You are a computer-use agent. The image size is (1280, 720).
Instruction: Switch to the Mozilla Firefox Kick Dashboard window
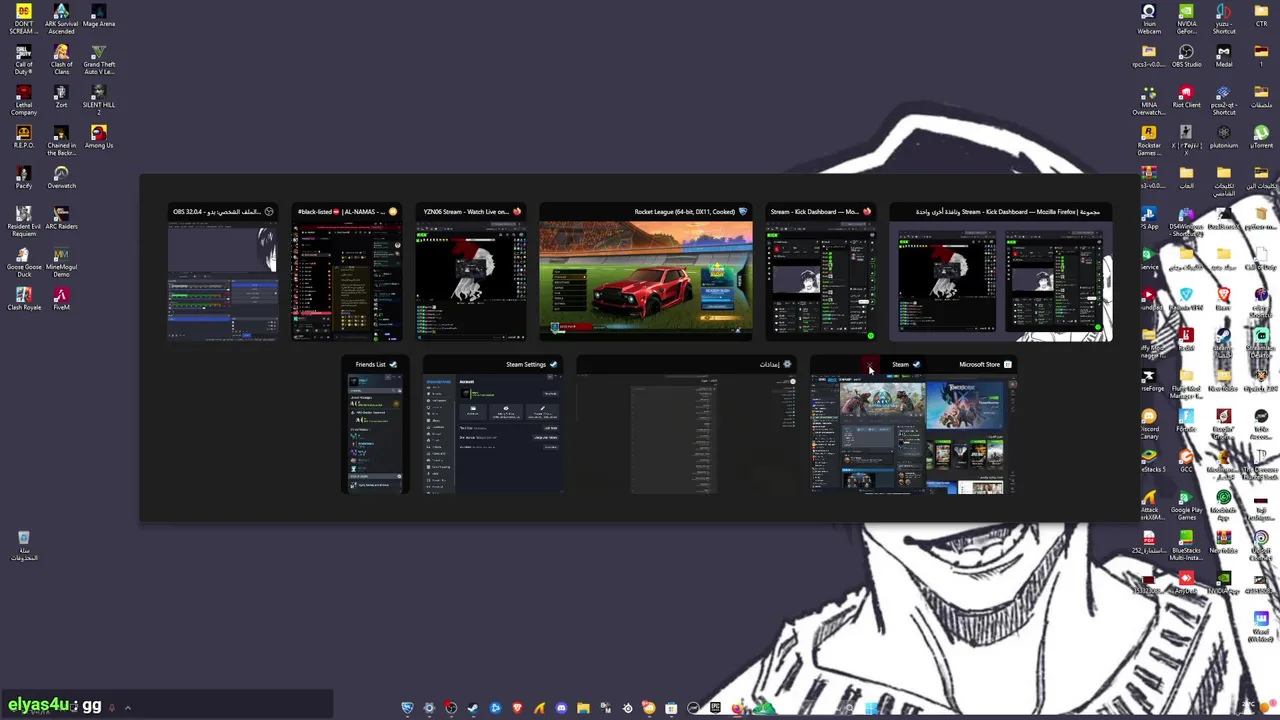pyautogui.click(x=1001, y=273)
